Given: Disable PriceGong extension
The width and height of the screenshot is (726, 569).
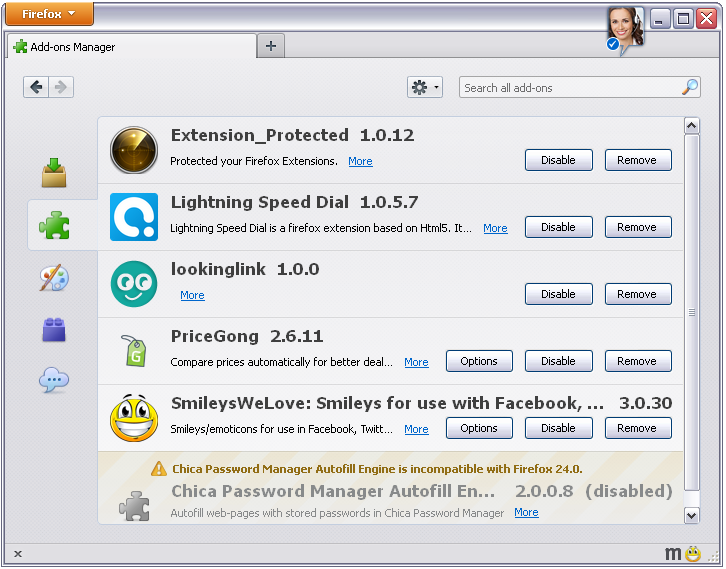Looking at the screenshot, I should (558, 361).
